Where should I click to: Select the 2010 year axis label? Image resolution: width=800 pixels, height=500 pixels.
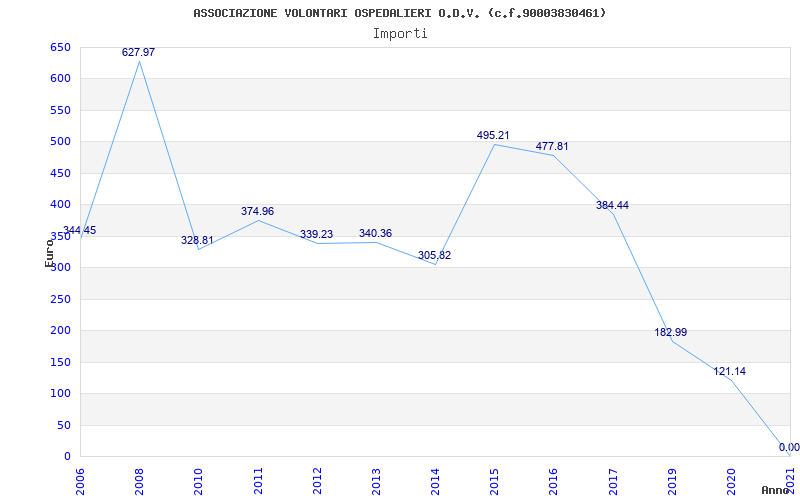198,481
